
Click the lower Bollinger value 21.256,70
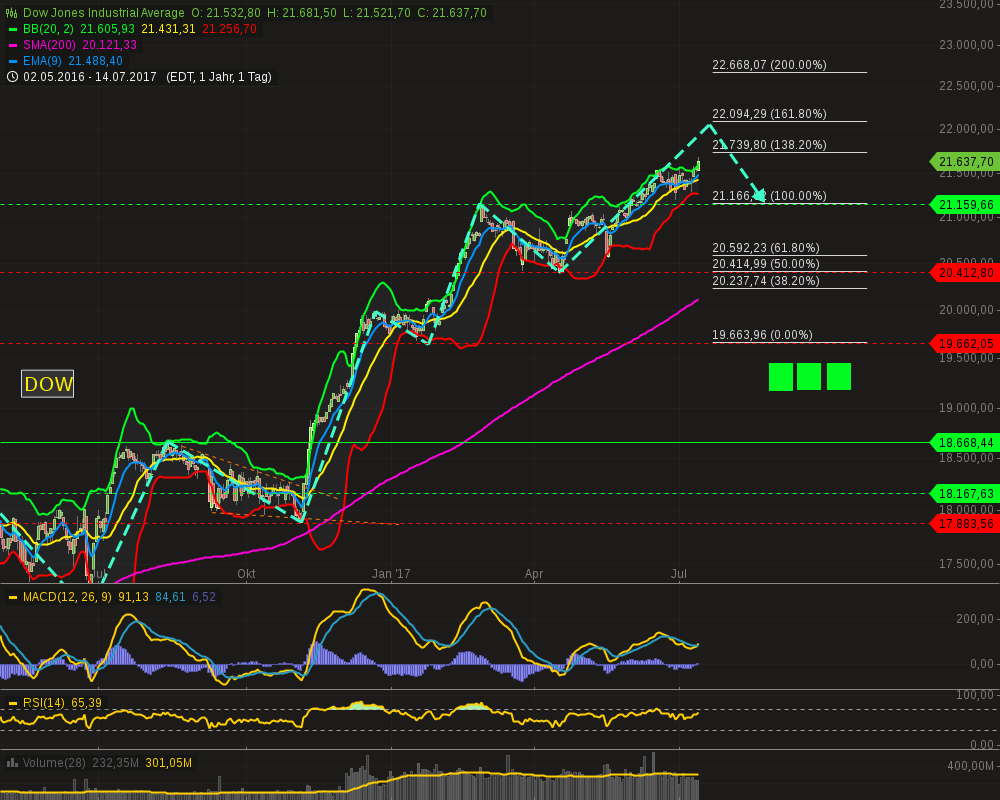coord(230,29)
